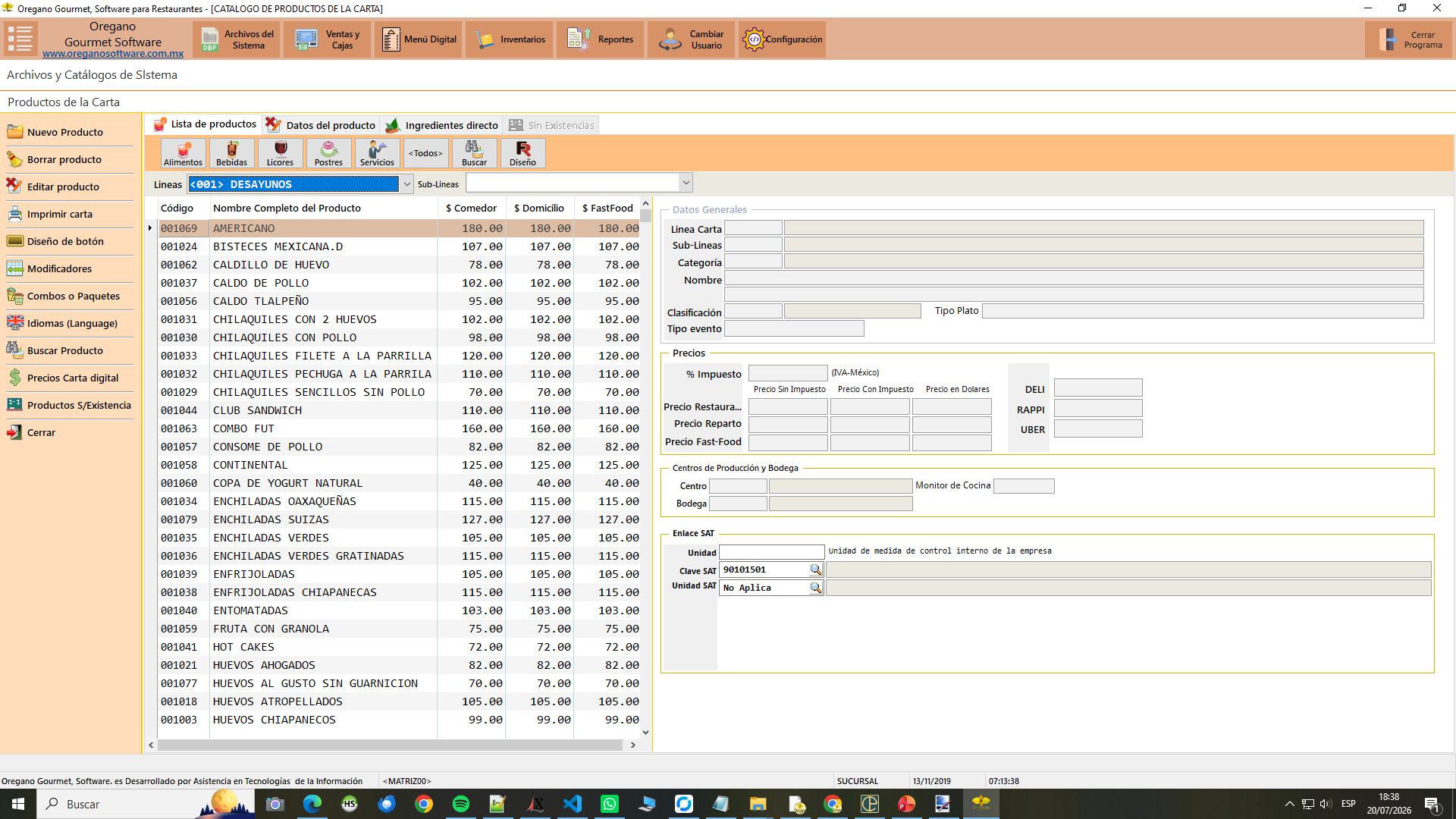Open the Buscar tool in toolbar
Image resolution: width=1456 pixels, height=819 pixels.
click(474, 153)
